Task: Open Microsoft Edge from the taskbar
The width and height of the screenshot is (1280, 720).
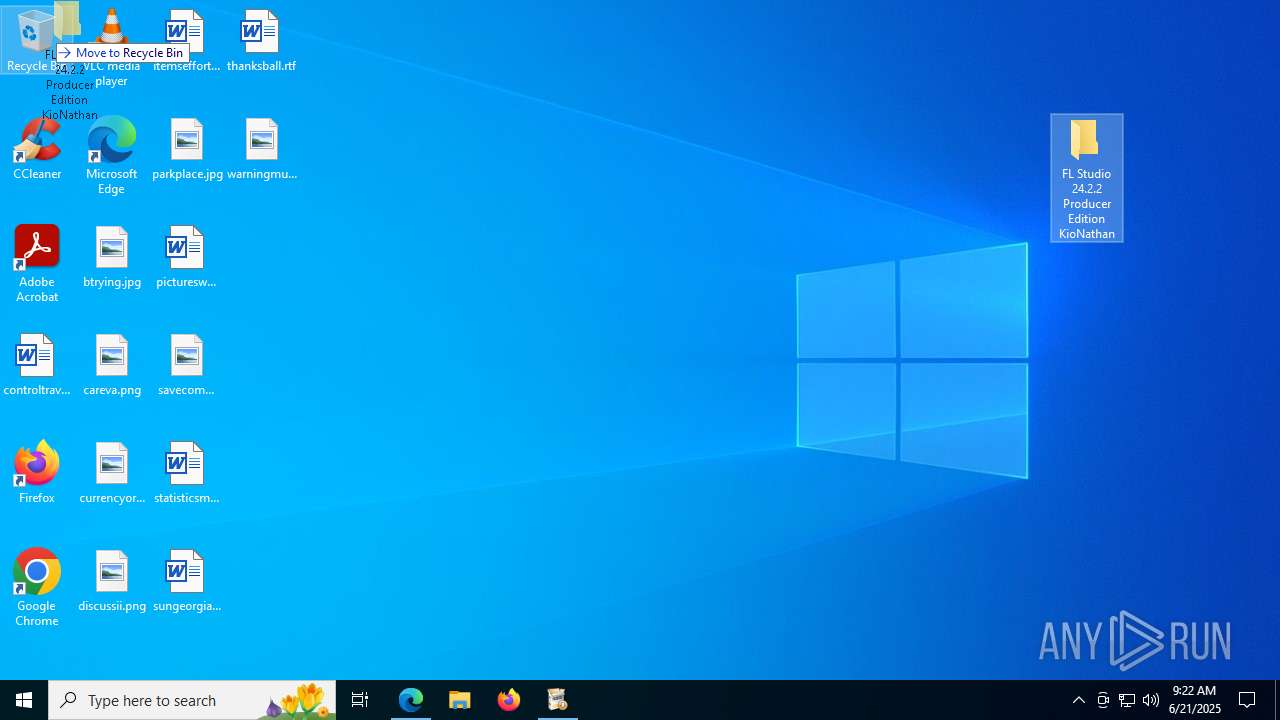Action: [411, 700]
